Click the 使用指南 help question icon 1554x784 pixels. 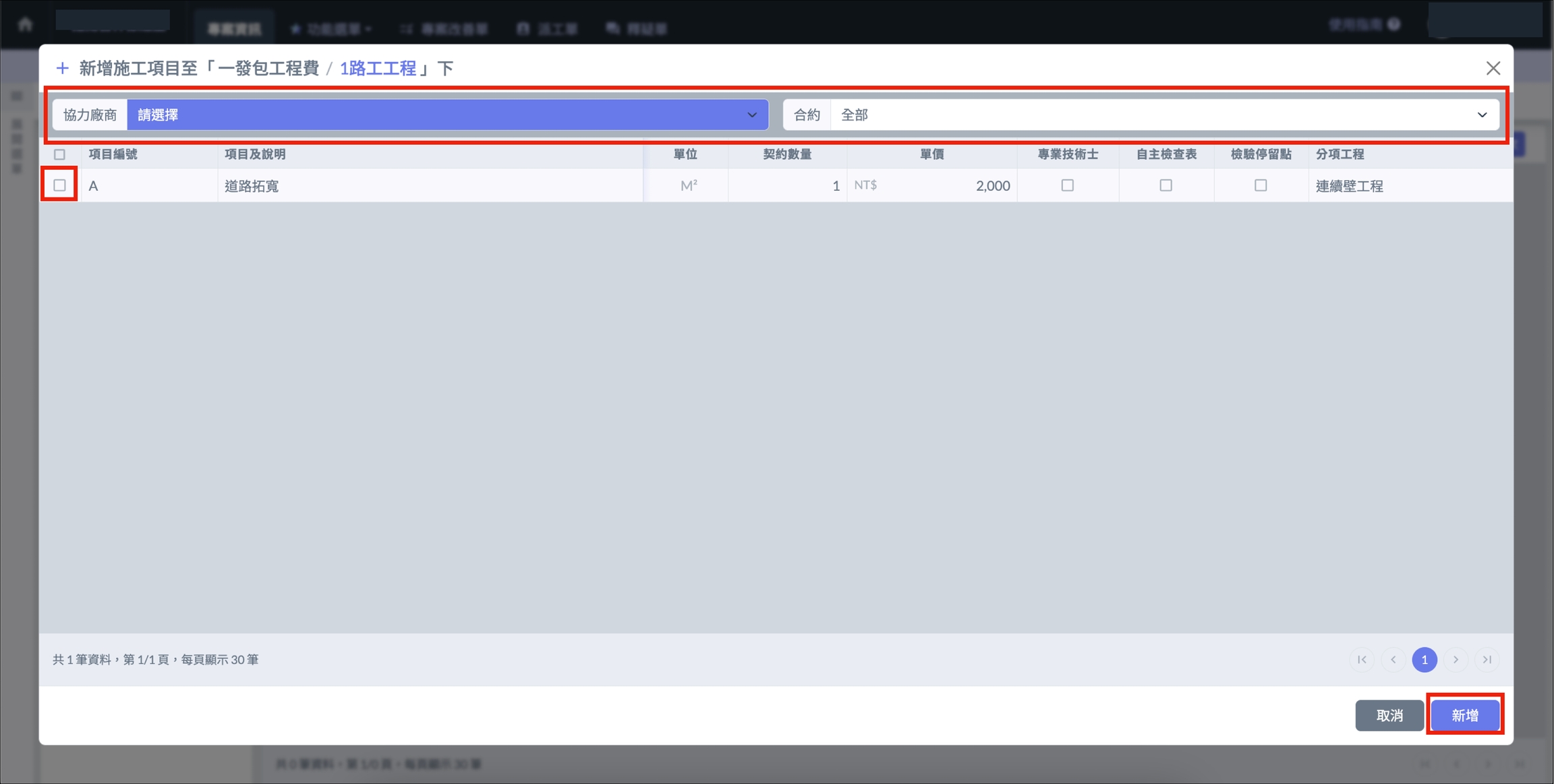[x=1394, y=25]
